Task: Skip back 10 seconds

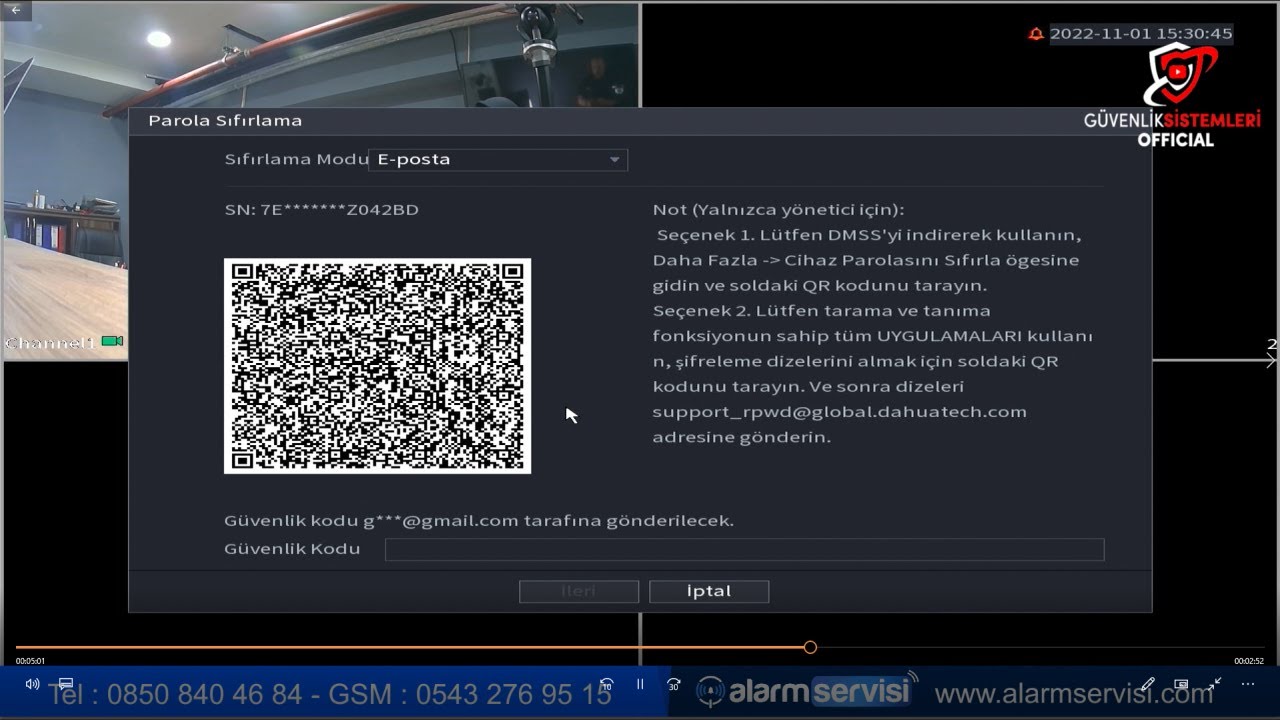Action: click(606, 685)
